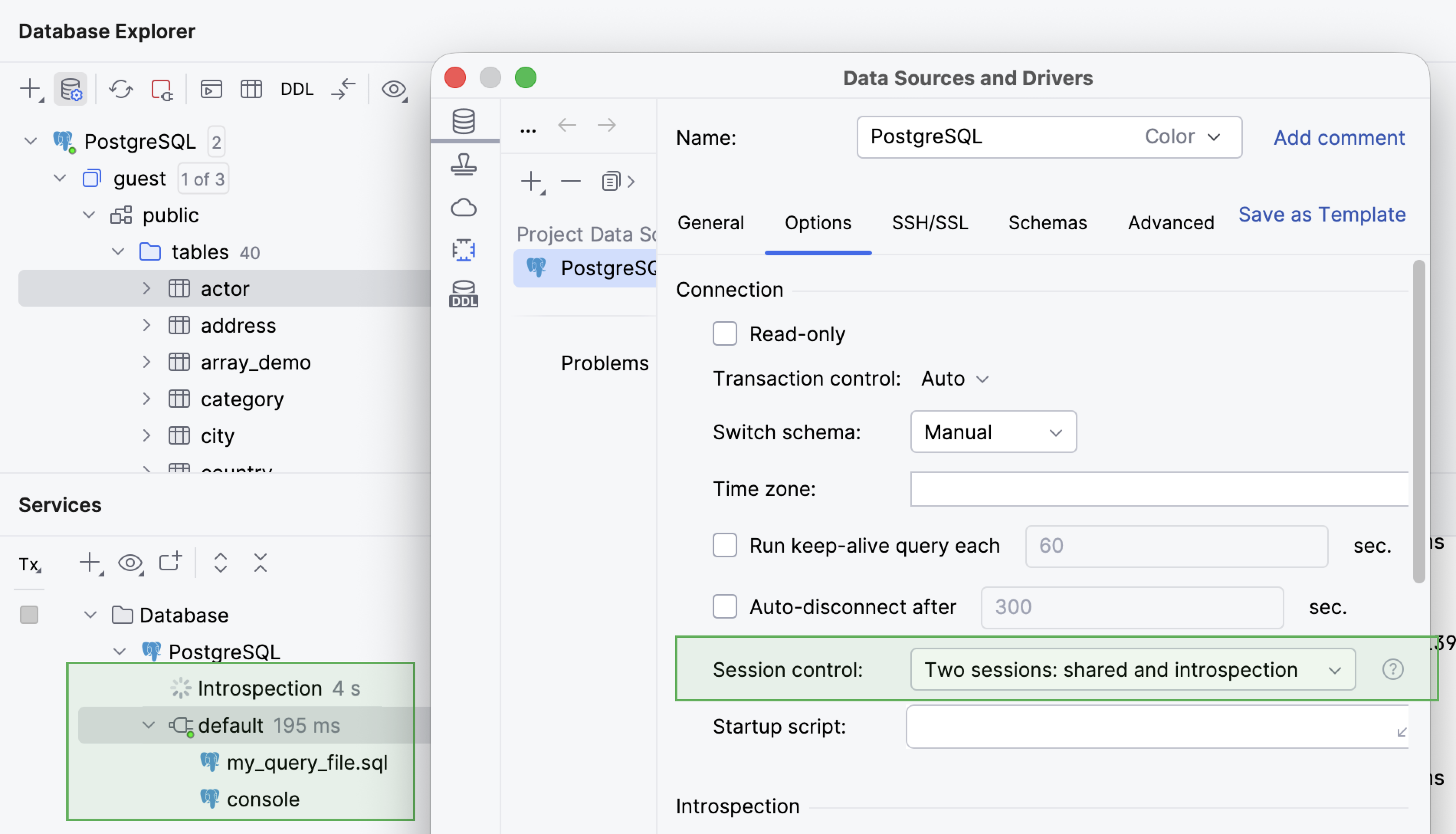Open query console icon in Database Explorer toolbar
The width and height of the screenshot is (1456, 834).
(x=211, y=89)
